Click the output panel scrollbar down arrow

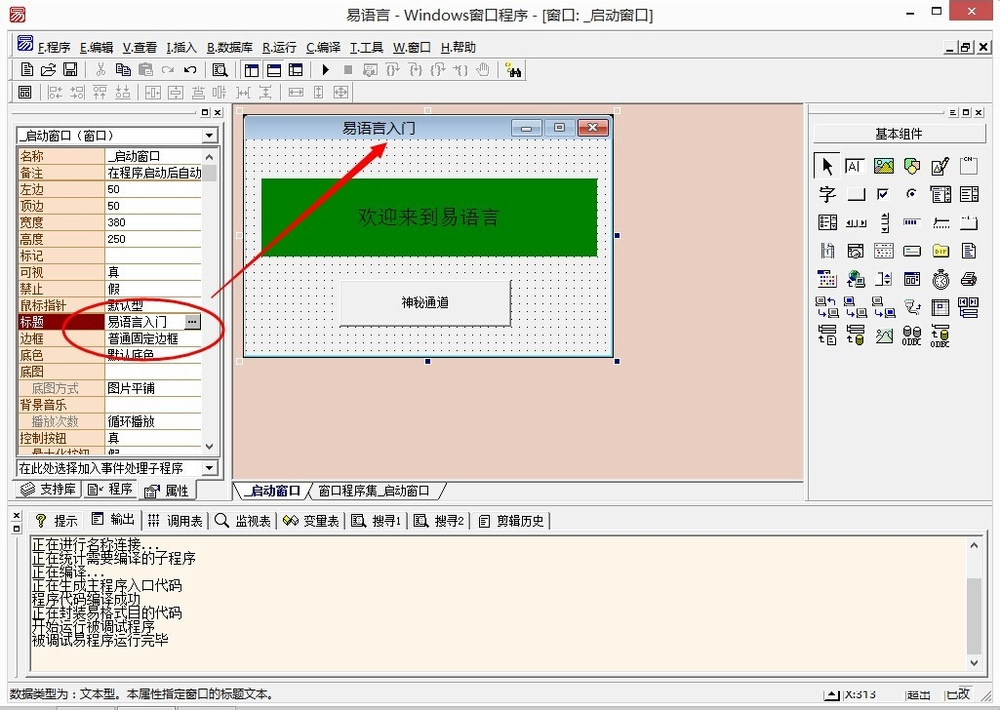click(x=974, y=663)
